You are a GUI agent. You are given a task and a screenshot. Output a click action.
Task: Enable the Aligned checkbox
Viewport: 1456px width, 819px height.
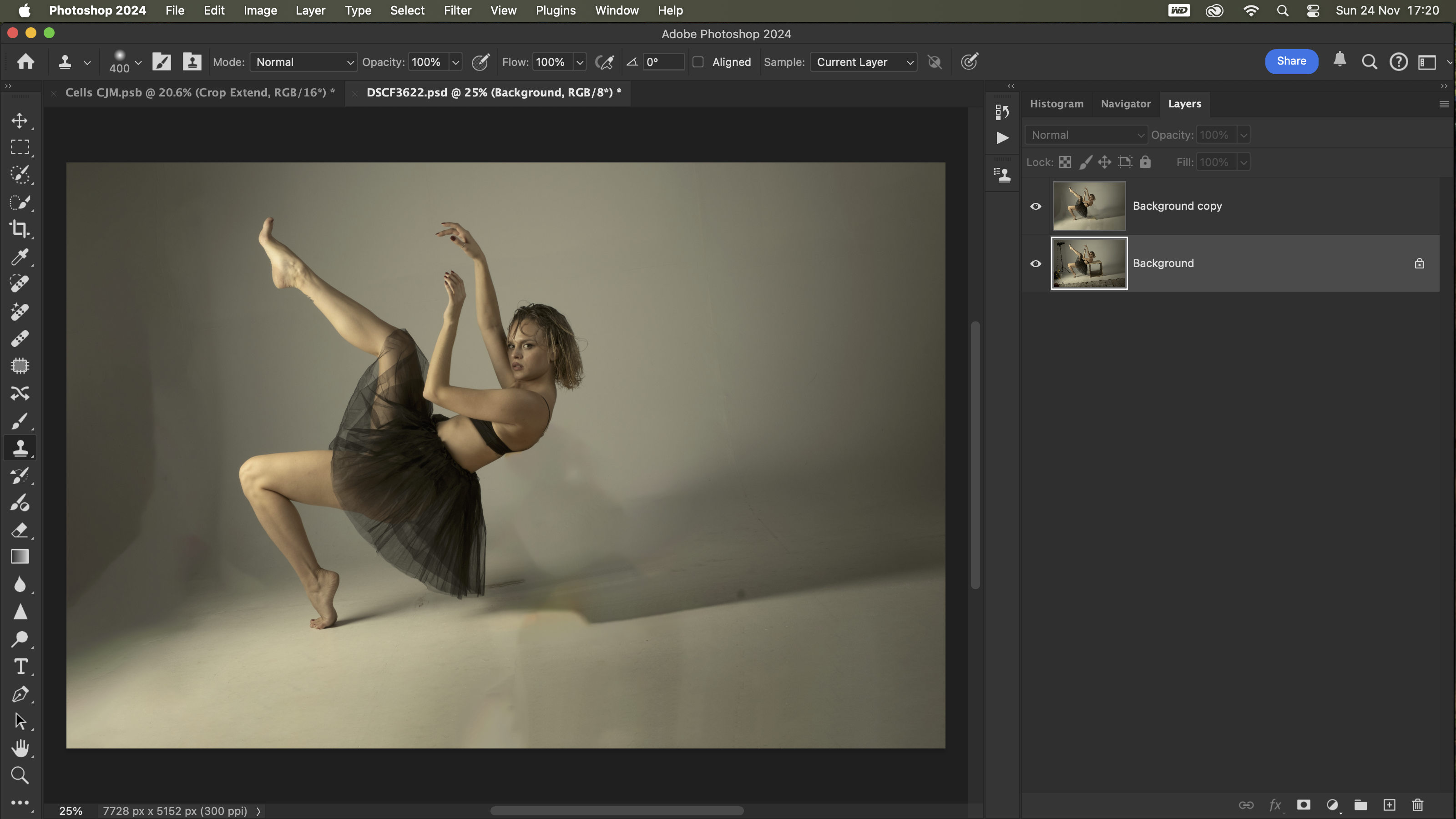tap(698, 62)
